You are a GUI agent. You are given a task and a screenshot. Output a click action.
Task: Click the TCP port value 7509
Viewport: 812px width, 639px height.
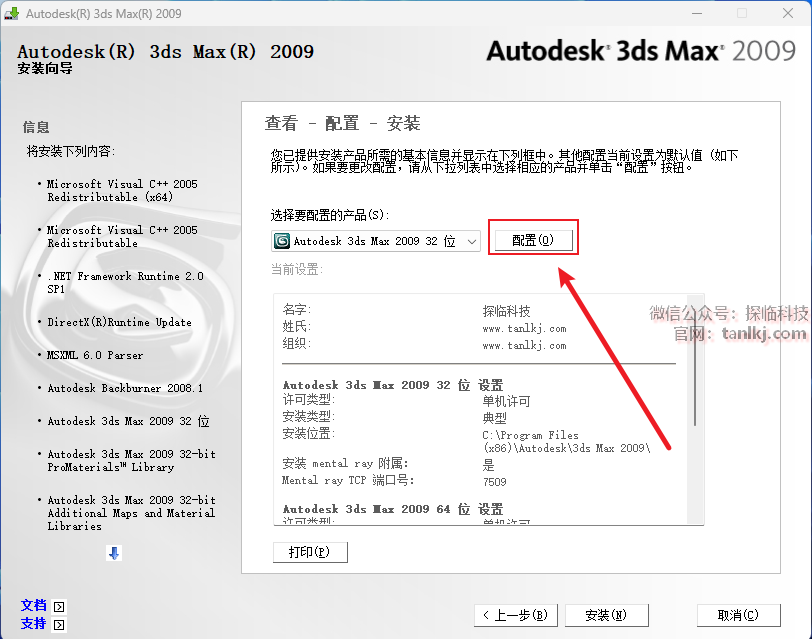coord(495,482)
